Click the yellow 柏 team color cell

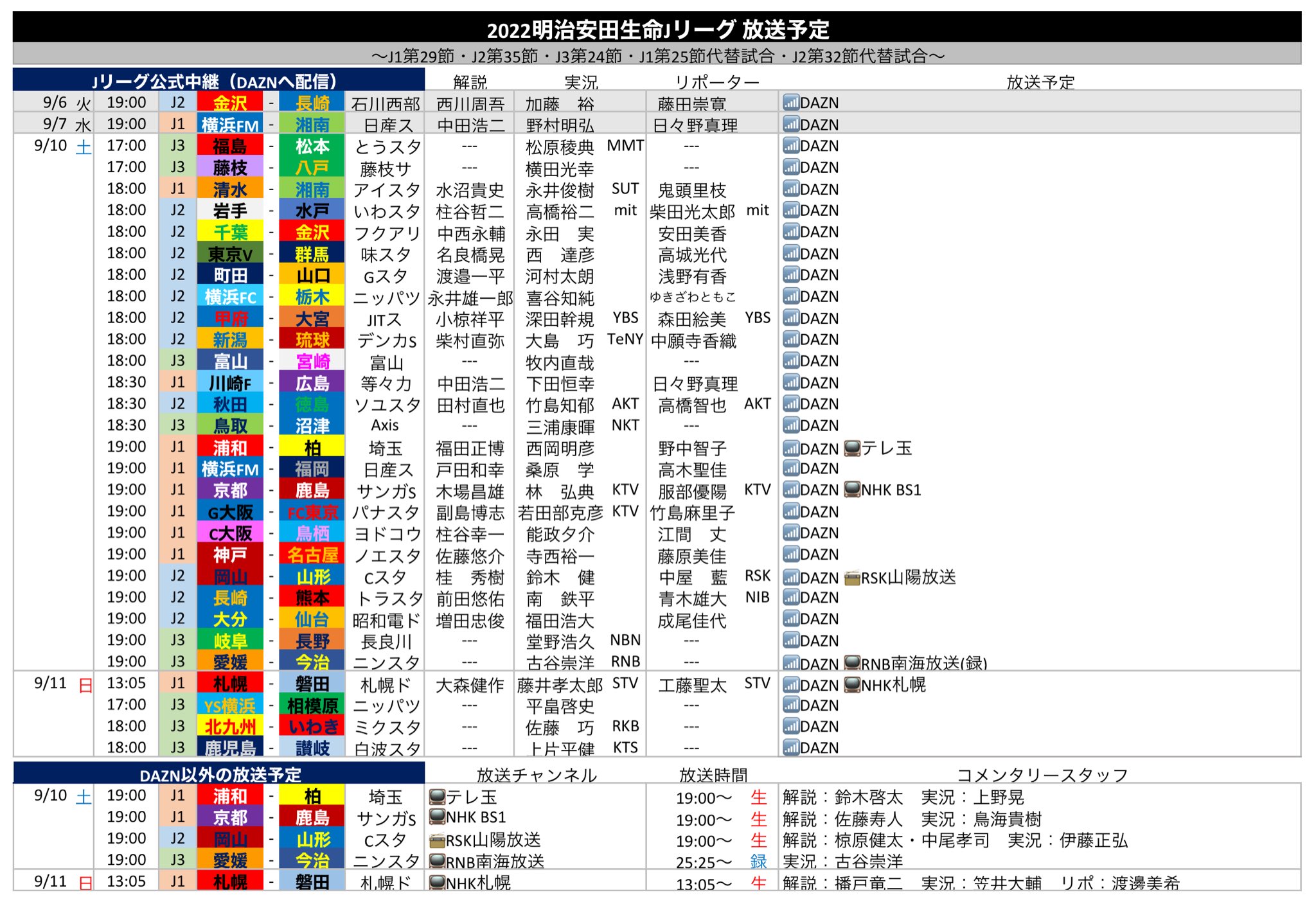[313, 448]
